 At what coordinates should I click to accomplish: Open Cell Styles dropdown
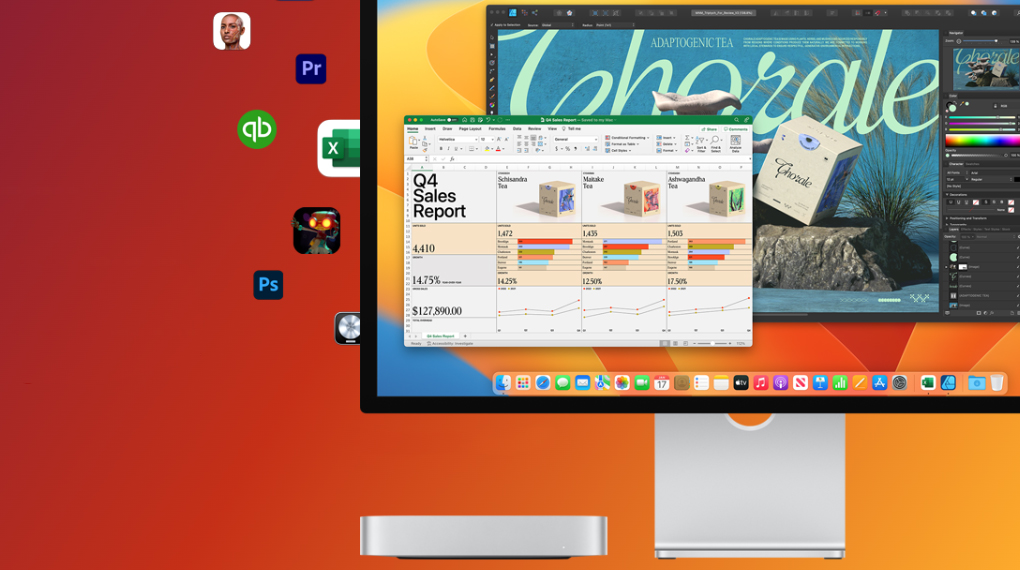click(x=619, y=150)
